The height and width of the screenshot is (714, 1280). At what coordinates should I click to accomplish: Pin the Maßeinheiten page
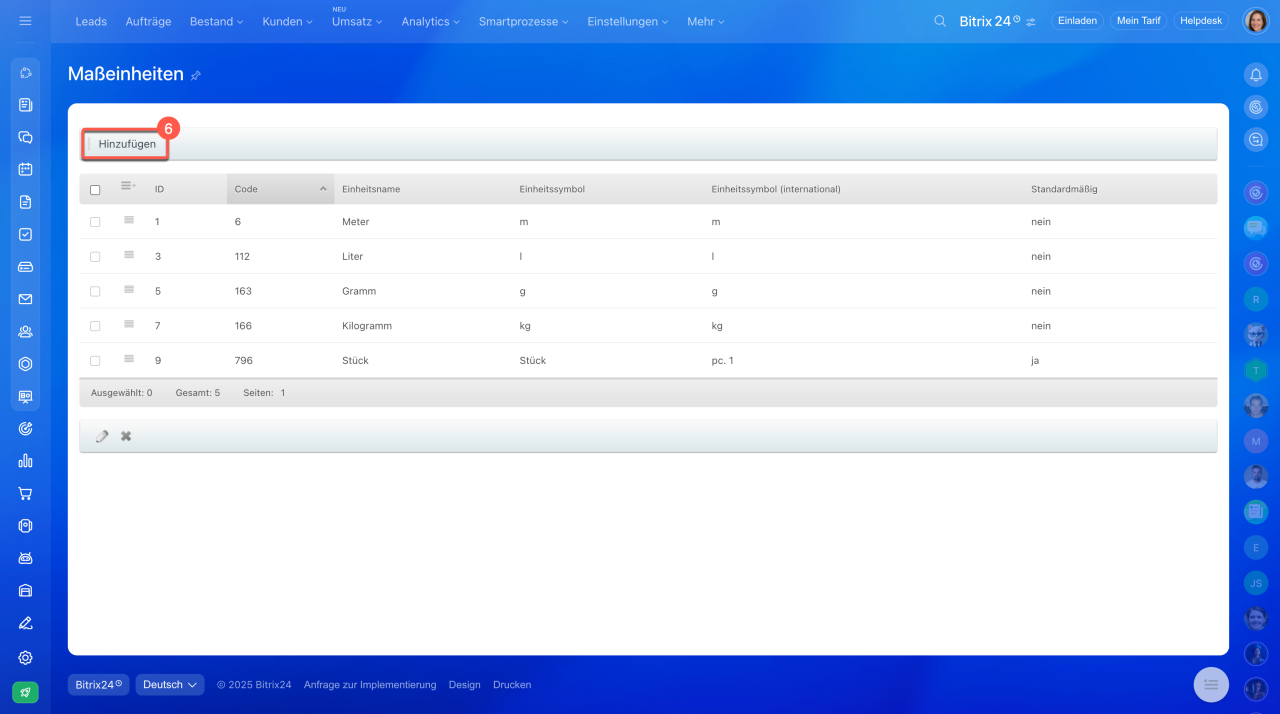[196, 75]
